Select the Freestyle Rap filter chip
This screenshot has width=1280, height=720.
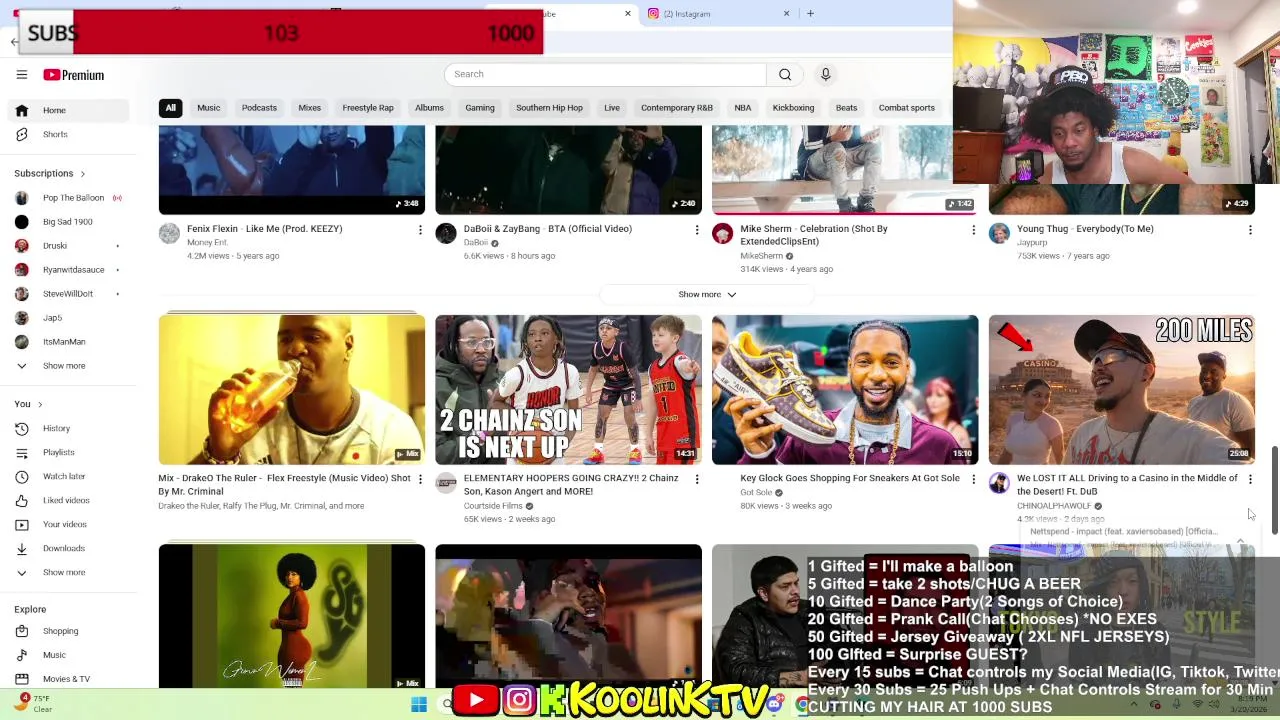(x=368, y=108)
